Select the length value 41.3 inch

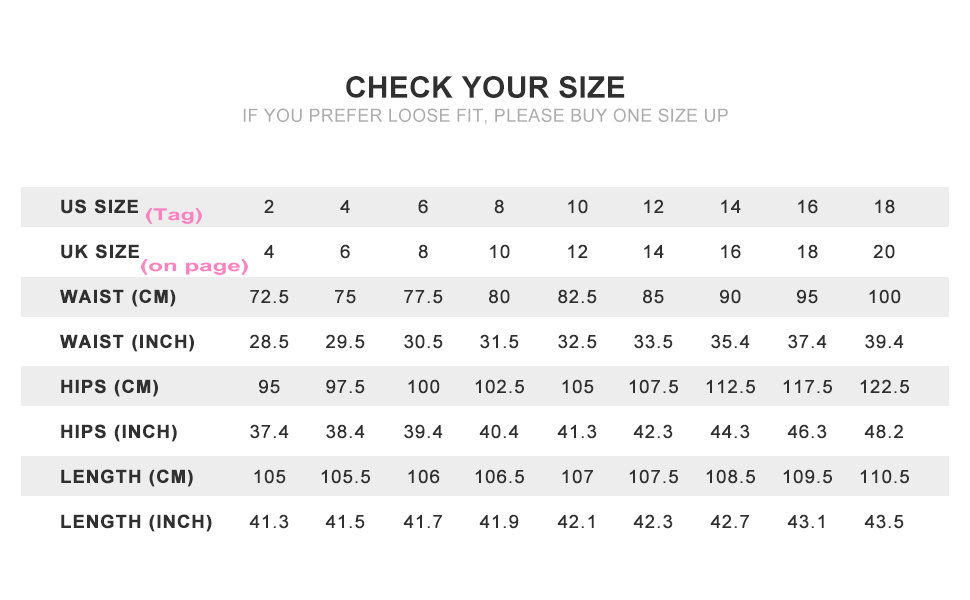coord(269,522)
